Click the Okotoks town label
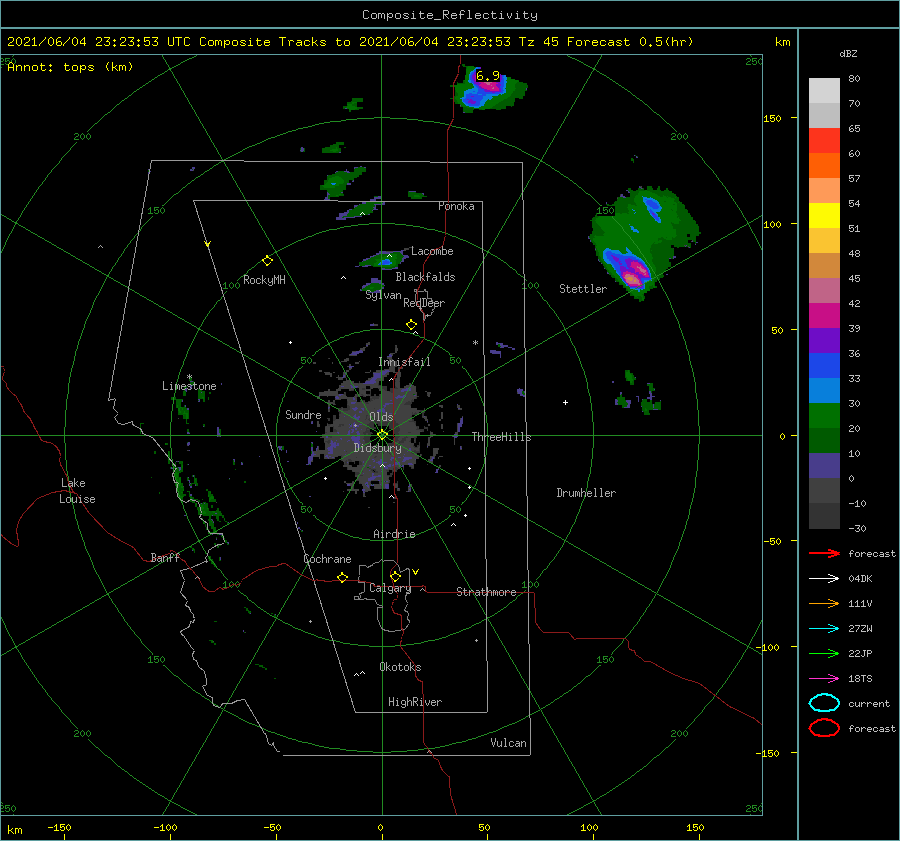 [400, 667]
